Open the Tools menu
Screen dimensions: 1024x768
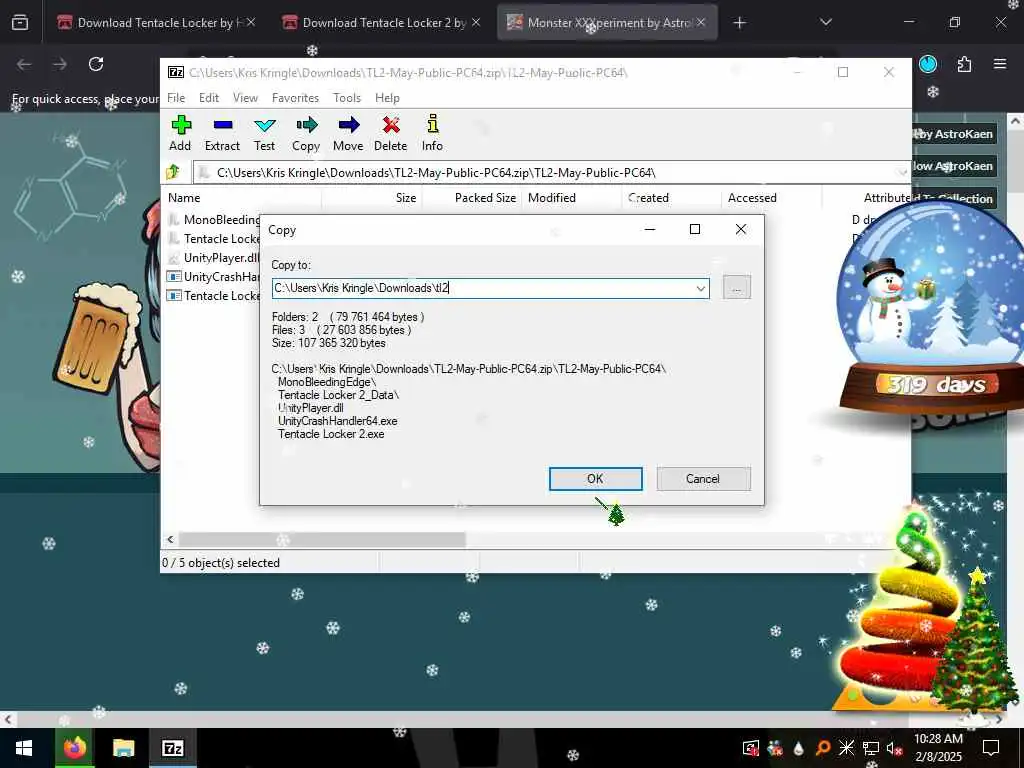click(x=347, y=98)
